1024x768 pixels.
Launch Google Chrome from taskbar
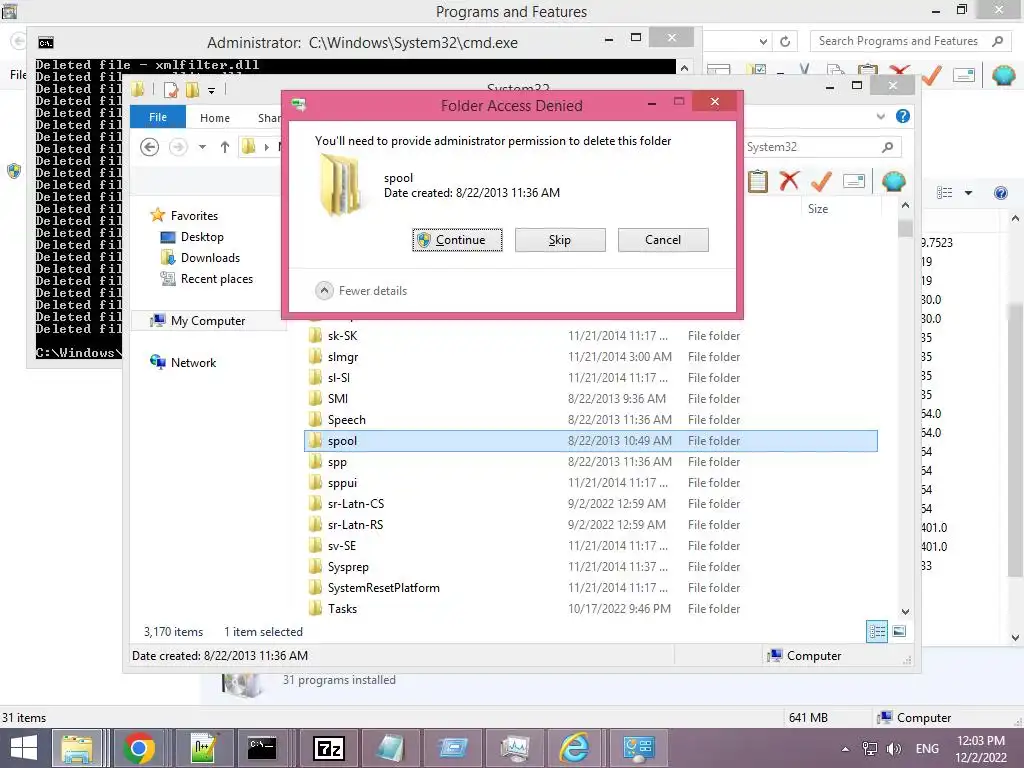coord(138,748)
